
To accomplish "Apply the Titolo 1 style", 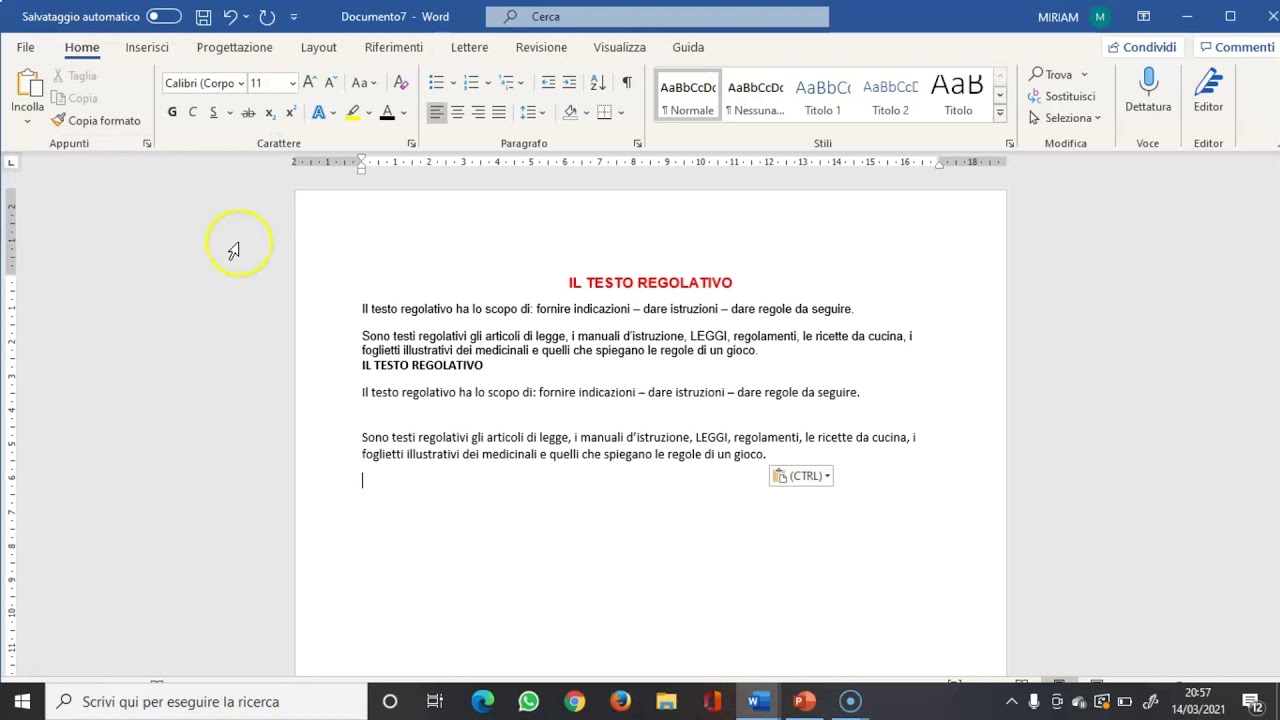I will coord(823,96).
